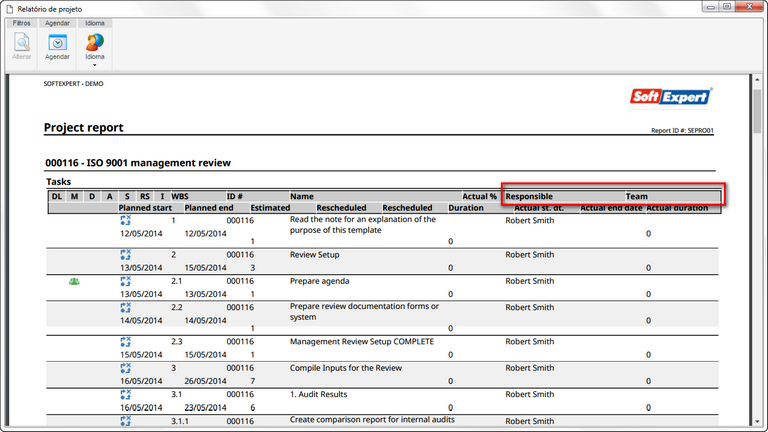Click status icon for Review Setup task

(126, 255)
